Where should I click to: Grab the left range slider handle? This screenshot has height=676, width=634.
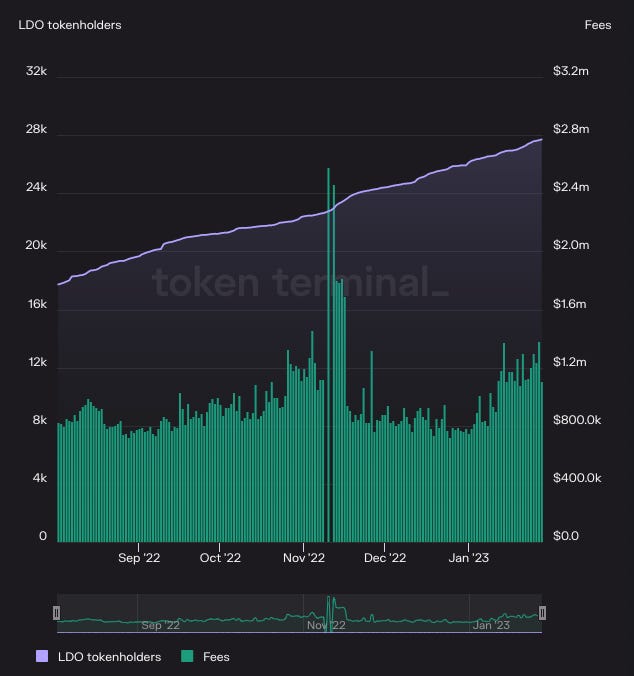pos(56,613)
